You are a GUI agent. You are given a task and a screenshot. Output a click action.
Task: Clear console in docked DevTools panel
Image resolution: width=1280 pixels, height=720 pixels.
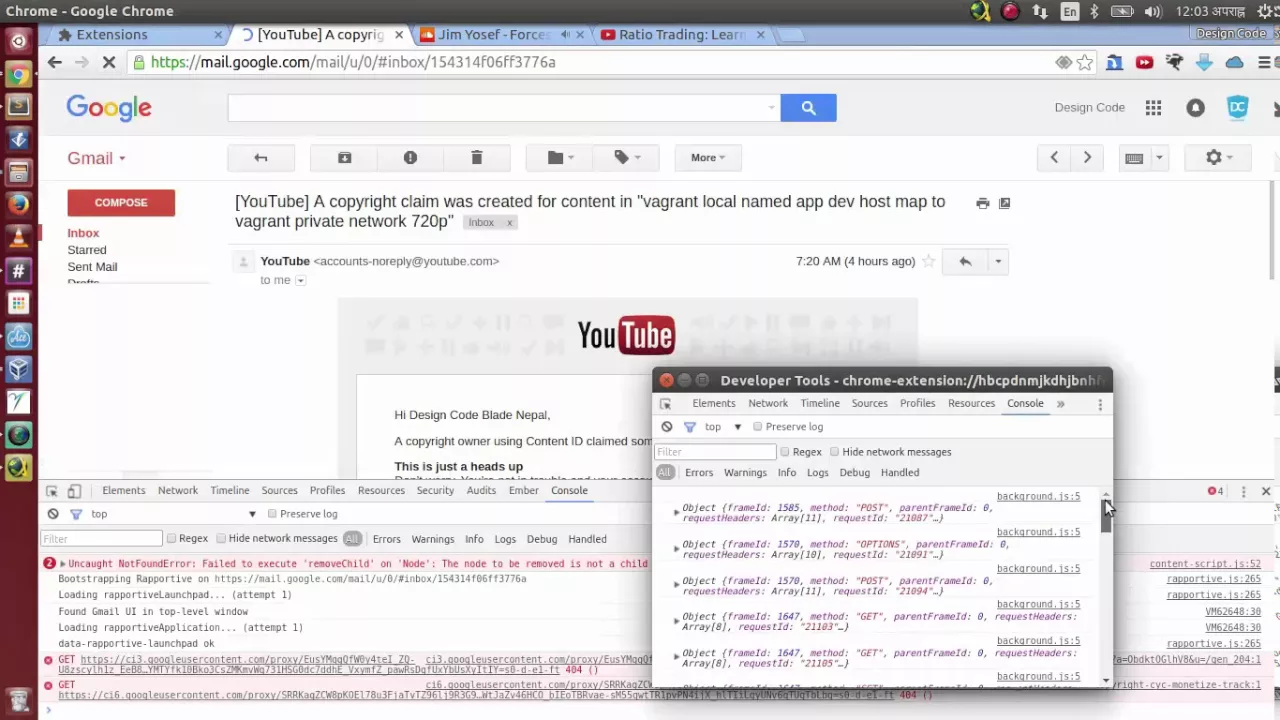53,514
